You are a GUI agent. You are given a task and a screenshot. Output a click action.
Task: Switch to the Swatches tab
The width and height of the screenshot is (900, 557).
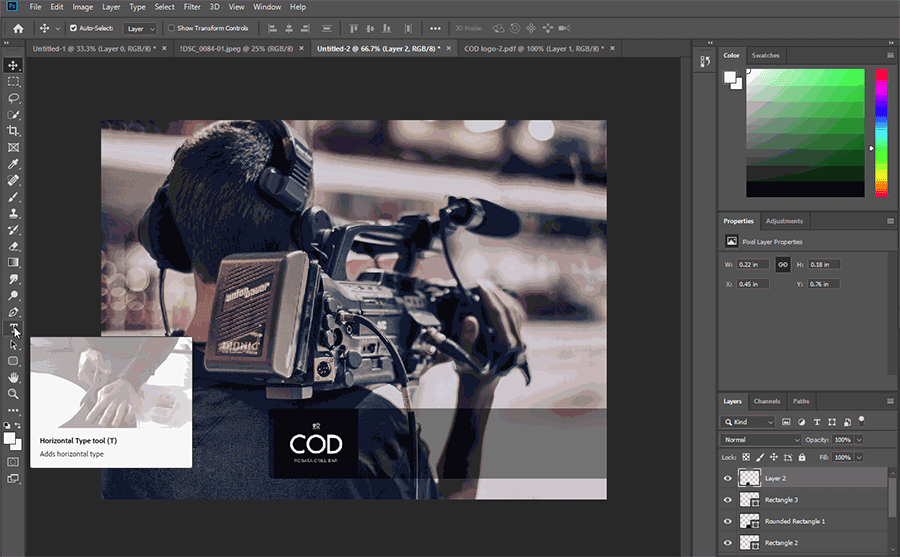pyautogui.click(x=766, y=56)
